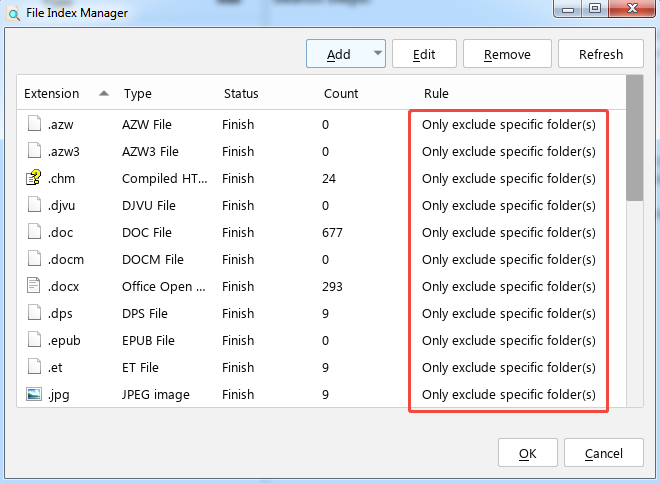Image resolution: width=660 pixels, height=483 pixels.
Task: Sort by the Extension column header
Action: click(x=52, y=94)
